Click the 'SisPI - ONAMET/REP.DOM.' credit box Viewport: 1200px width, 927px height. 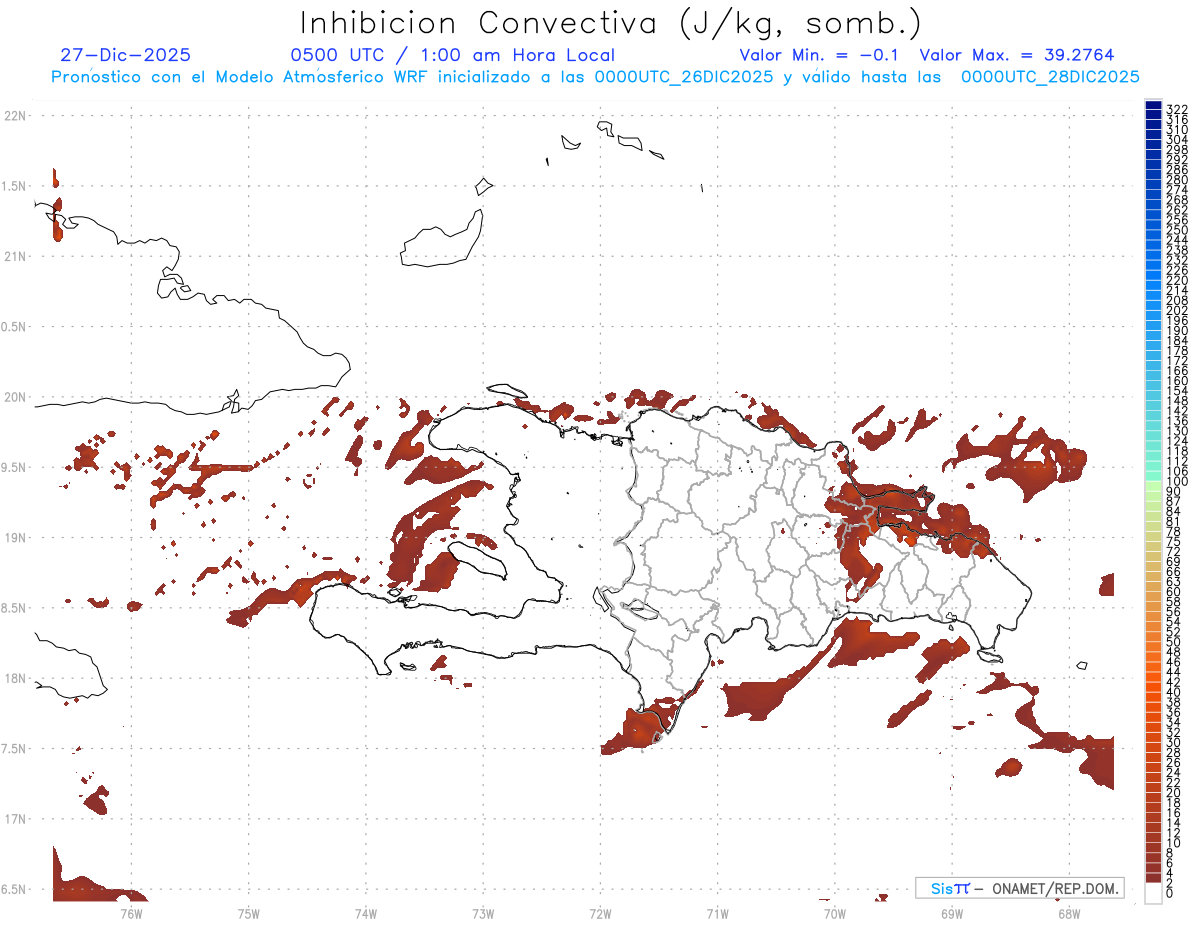click(1019, 888)
